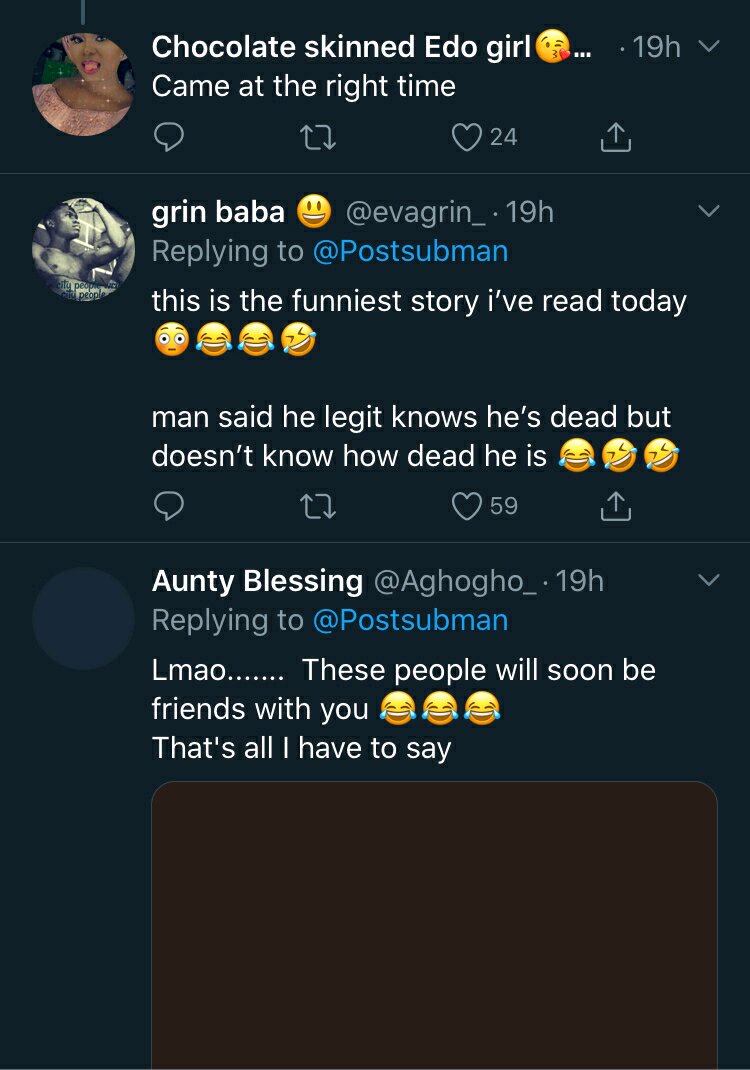Reply to Chocolate skinned Edo girl's tweet

pyautogui.click(x=169, y=137)
